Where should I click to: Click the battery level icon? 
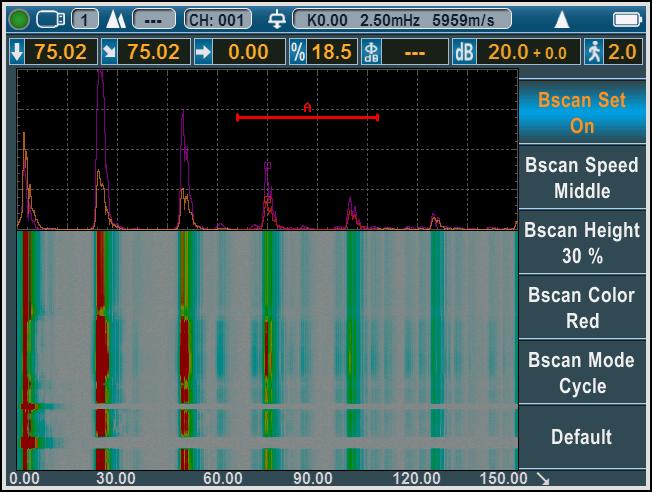626,19
